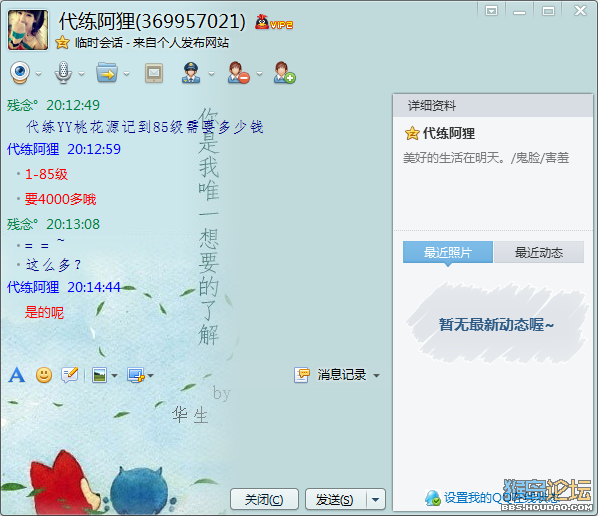Click the 详细资料 panel header
Screen dimensions: 598x516
pyautogui.click(x=493, y=106)
